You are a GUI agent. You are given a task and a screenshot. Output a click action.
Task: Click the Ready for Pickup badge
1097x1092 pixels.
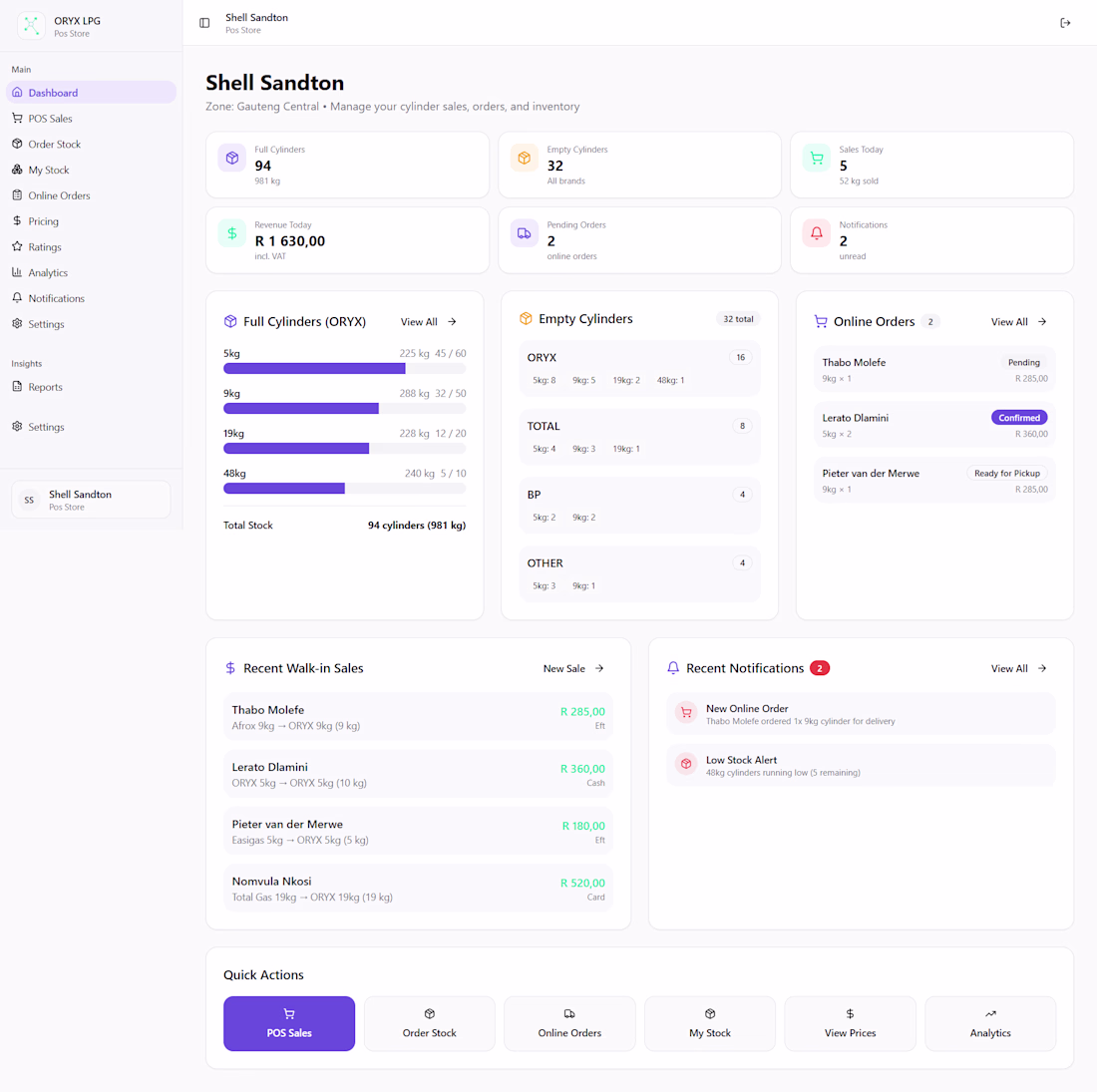1007,474
